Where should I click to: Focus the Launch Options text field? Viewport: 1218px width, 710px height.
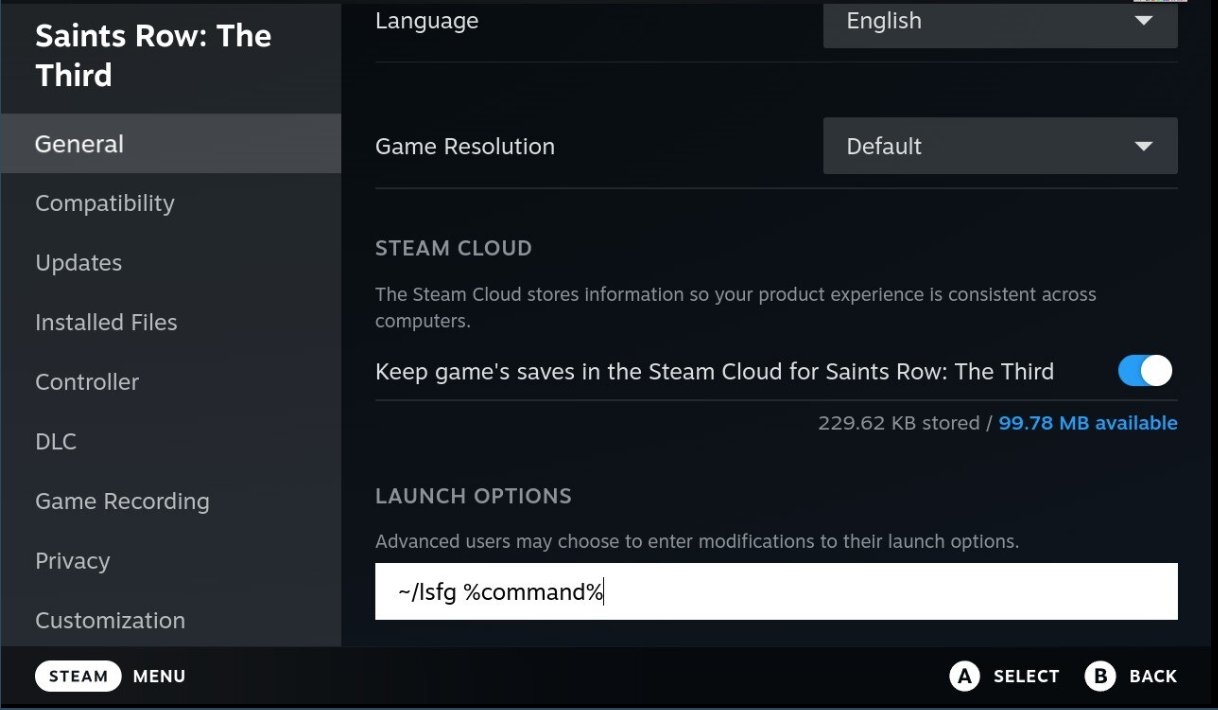tap(776, 592)
